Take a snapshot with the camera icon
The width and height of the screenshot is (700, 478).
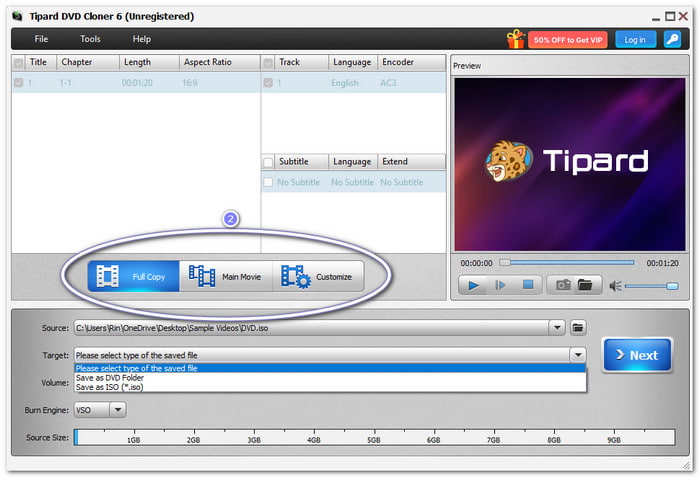pos(563,285)
